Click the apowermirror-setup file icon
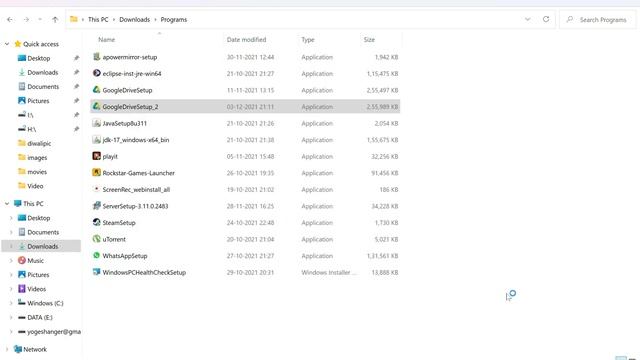Image resolution: width=640 pixels, height=360 pixels. [96, 57]
